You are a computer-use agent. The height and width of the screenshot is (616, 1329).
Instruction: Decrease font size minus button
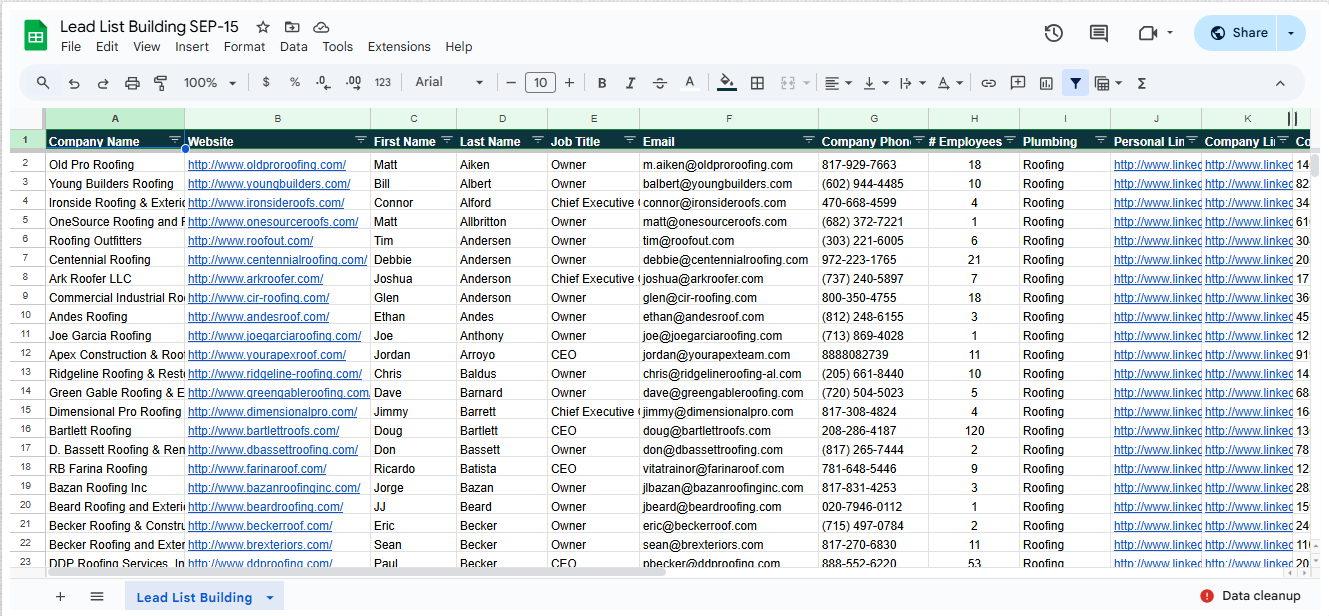coord(511,83)
